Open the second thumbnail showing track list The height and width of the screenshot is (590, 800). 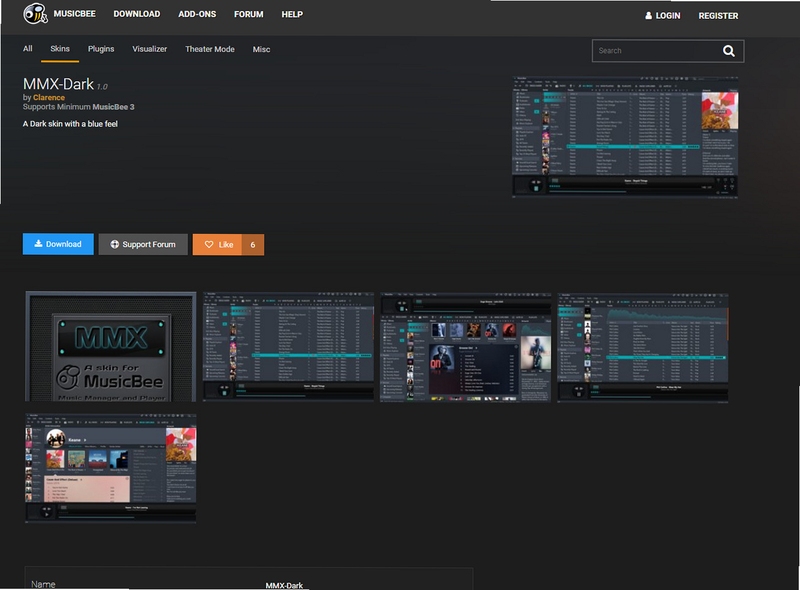(288, 347)
